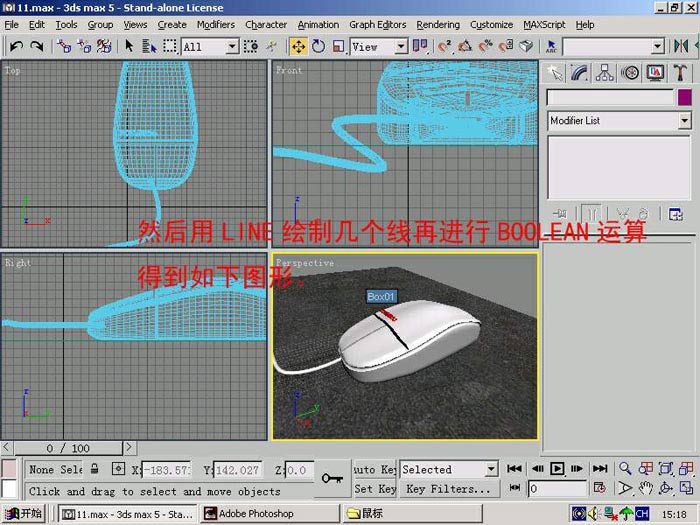
Task: Click the purple object color swatch
Action: [684, 97]
